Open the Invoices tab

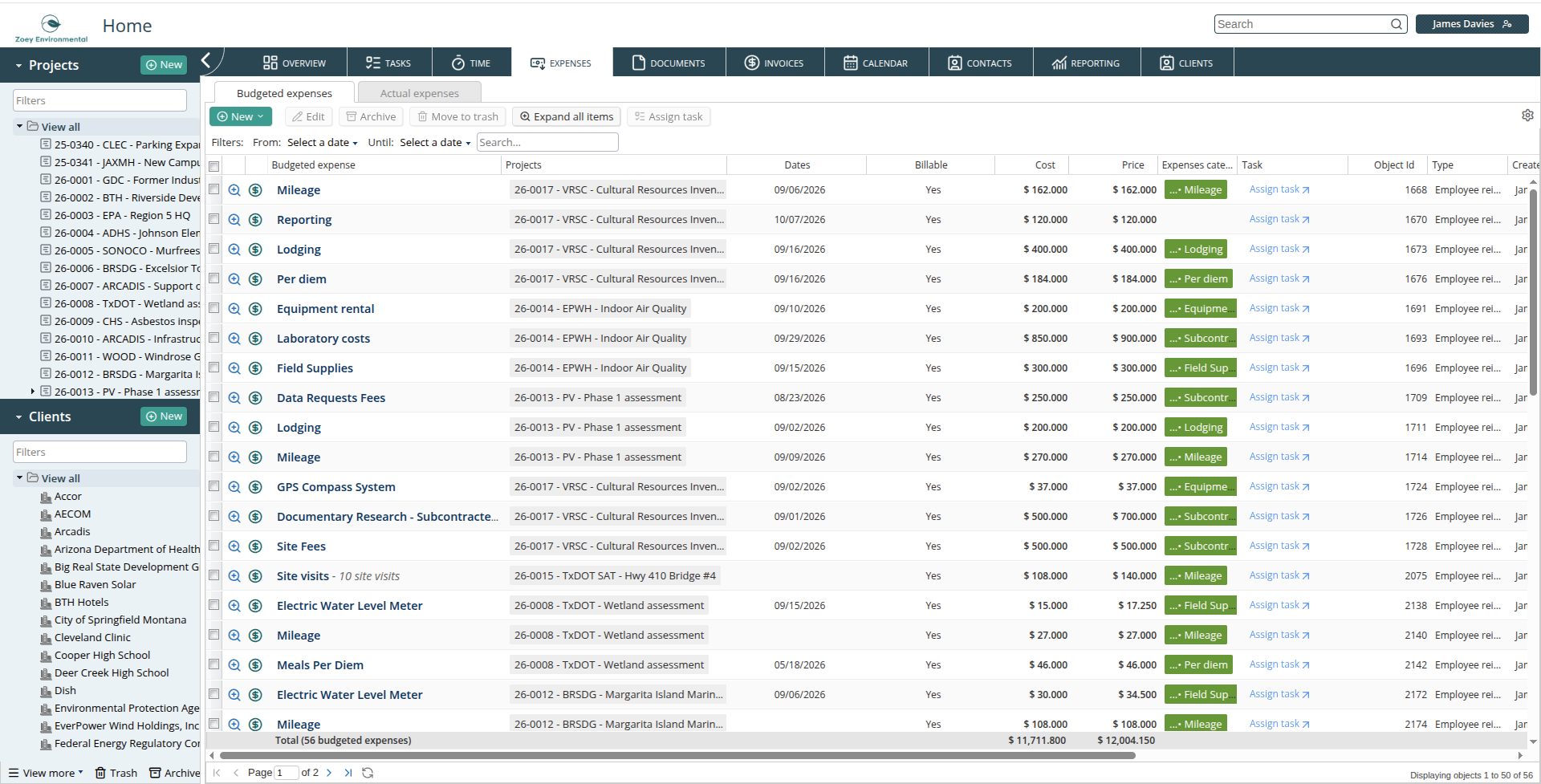click(x=775, y=63)
